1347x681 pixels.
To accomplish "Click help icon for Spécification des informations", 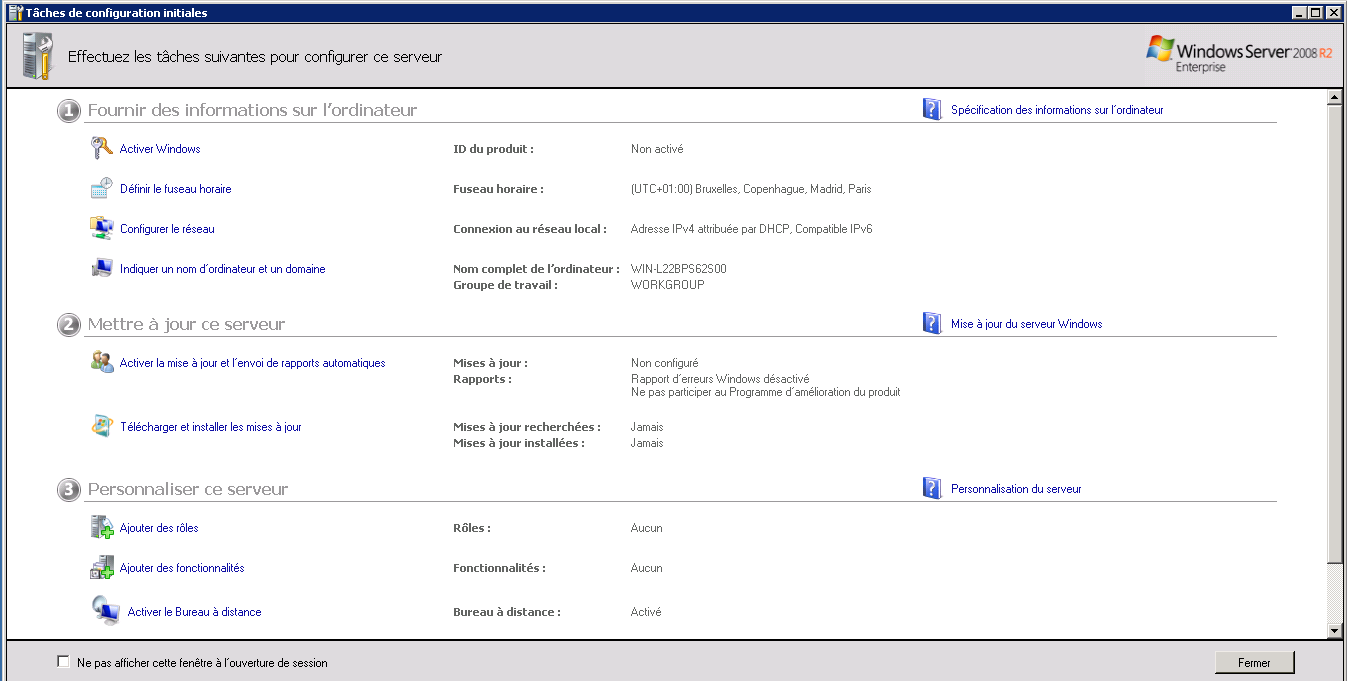I will click(x=932, y=109).
